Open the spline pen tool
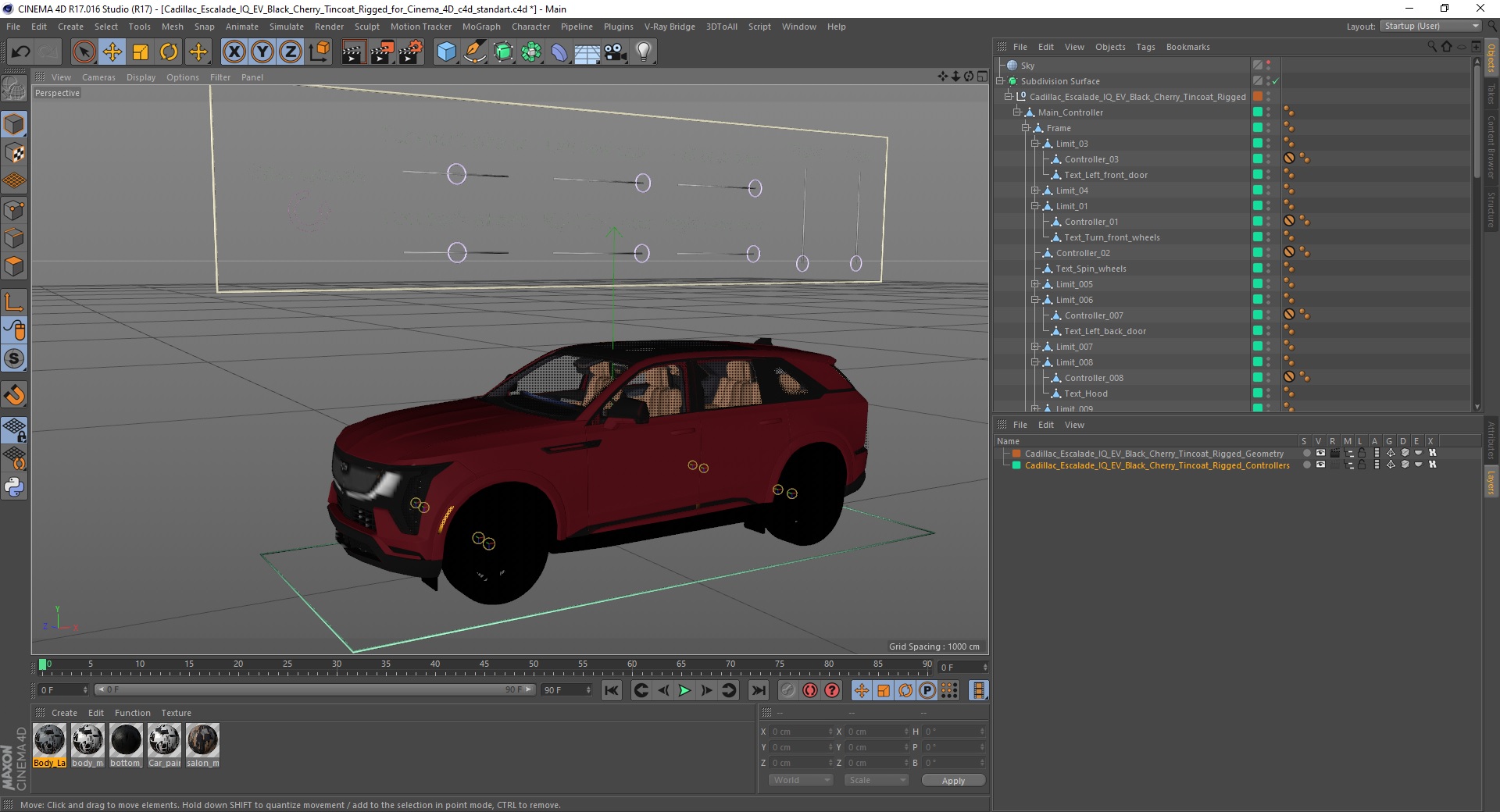Viewport: 1500px width, 812px height. pos(474,52)
